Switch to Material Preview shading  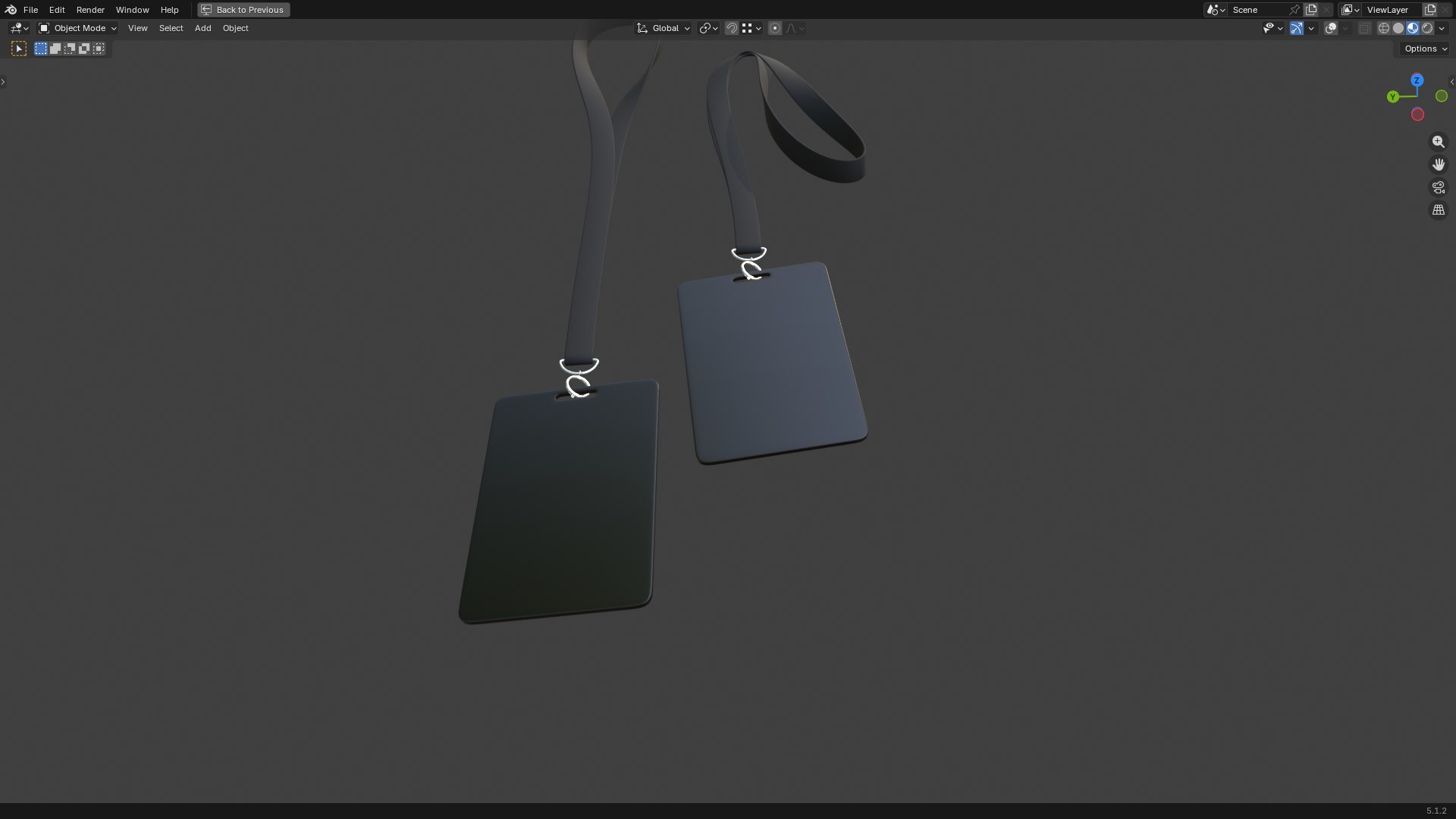pyautogui.click(x=1413, y=28)
